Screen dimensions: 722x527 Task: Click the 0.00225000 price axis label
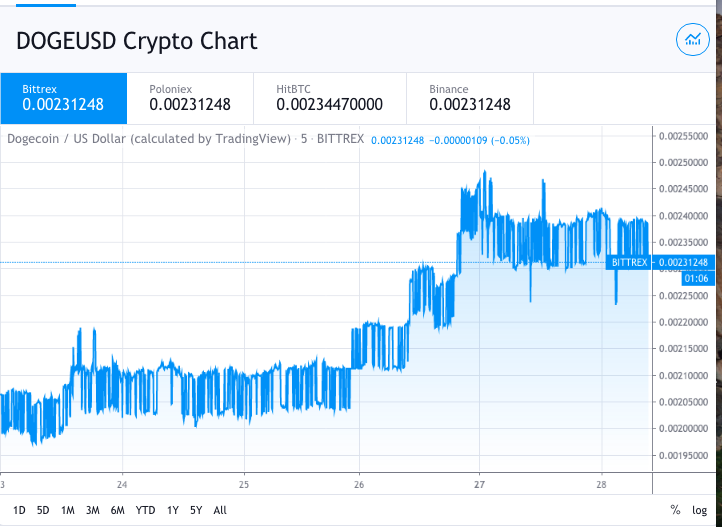[x=683, y=295]
